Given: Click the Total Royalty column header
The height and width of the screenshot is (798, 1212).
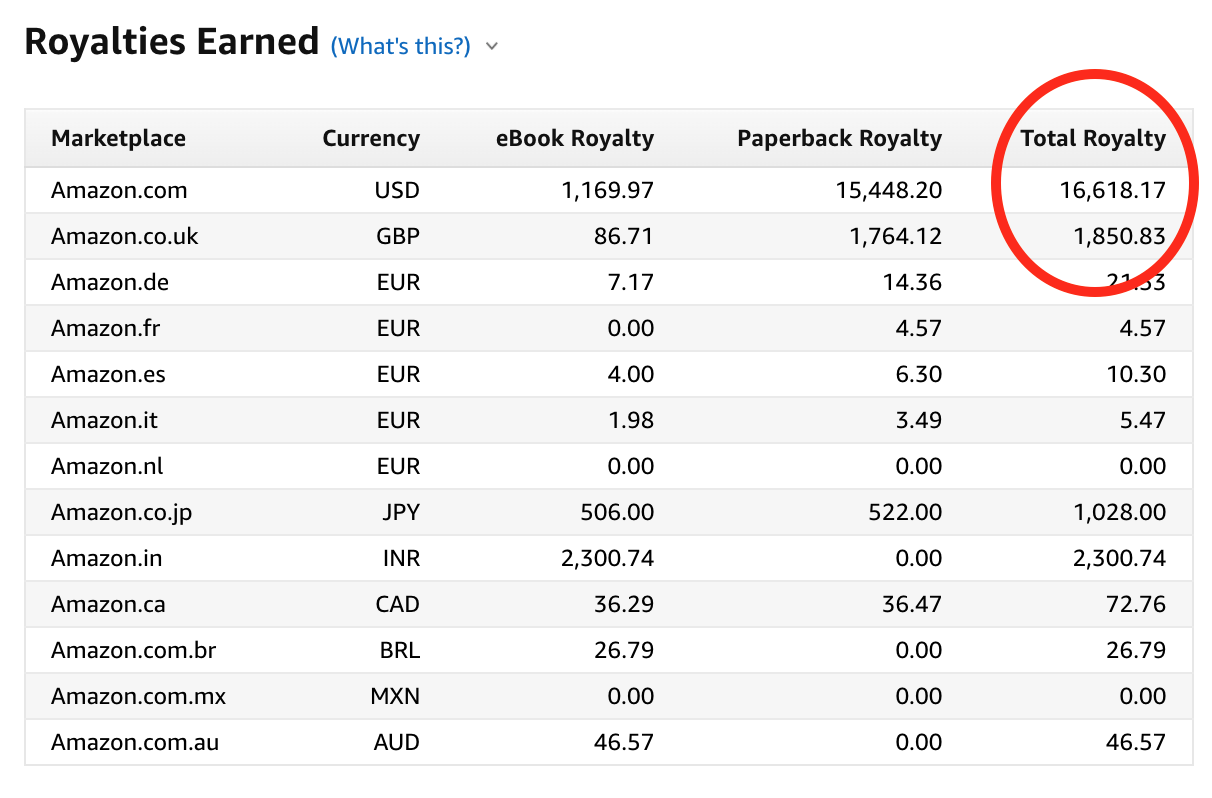Looking at the screenshot, I should [1092, 138].
